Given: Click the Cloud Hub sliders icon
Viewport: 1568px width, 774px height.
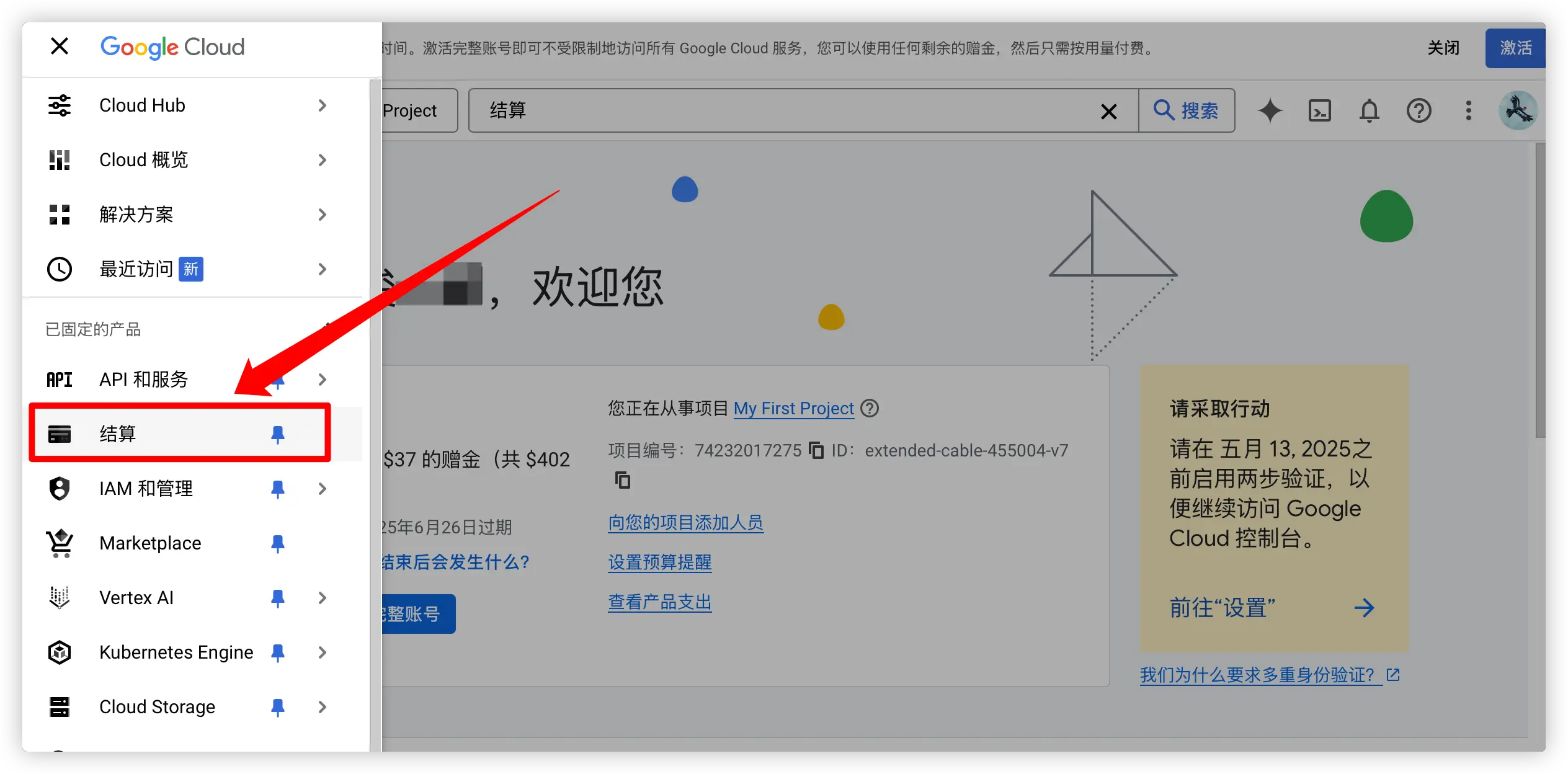Looking at the screenshot, I should click(x=60, y=105).
